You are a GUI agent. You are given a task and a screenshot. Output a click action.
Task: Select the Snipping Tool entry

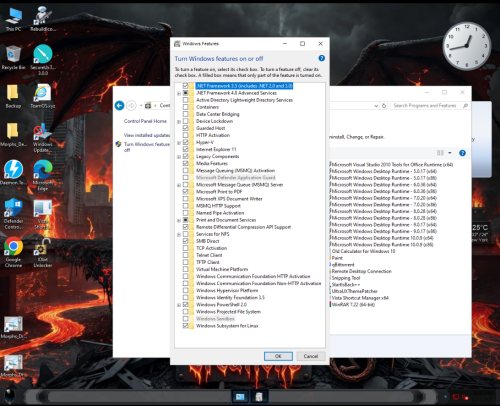point(345,278)
